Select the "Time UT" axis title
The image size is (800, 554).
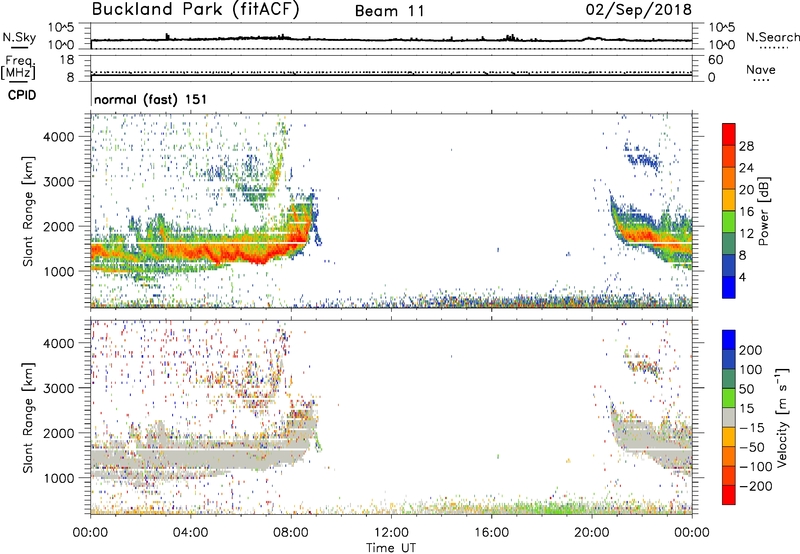(391, 548)
